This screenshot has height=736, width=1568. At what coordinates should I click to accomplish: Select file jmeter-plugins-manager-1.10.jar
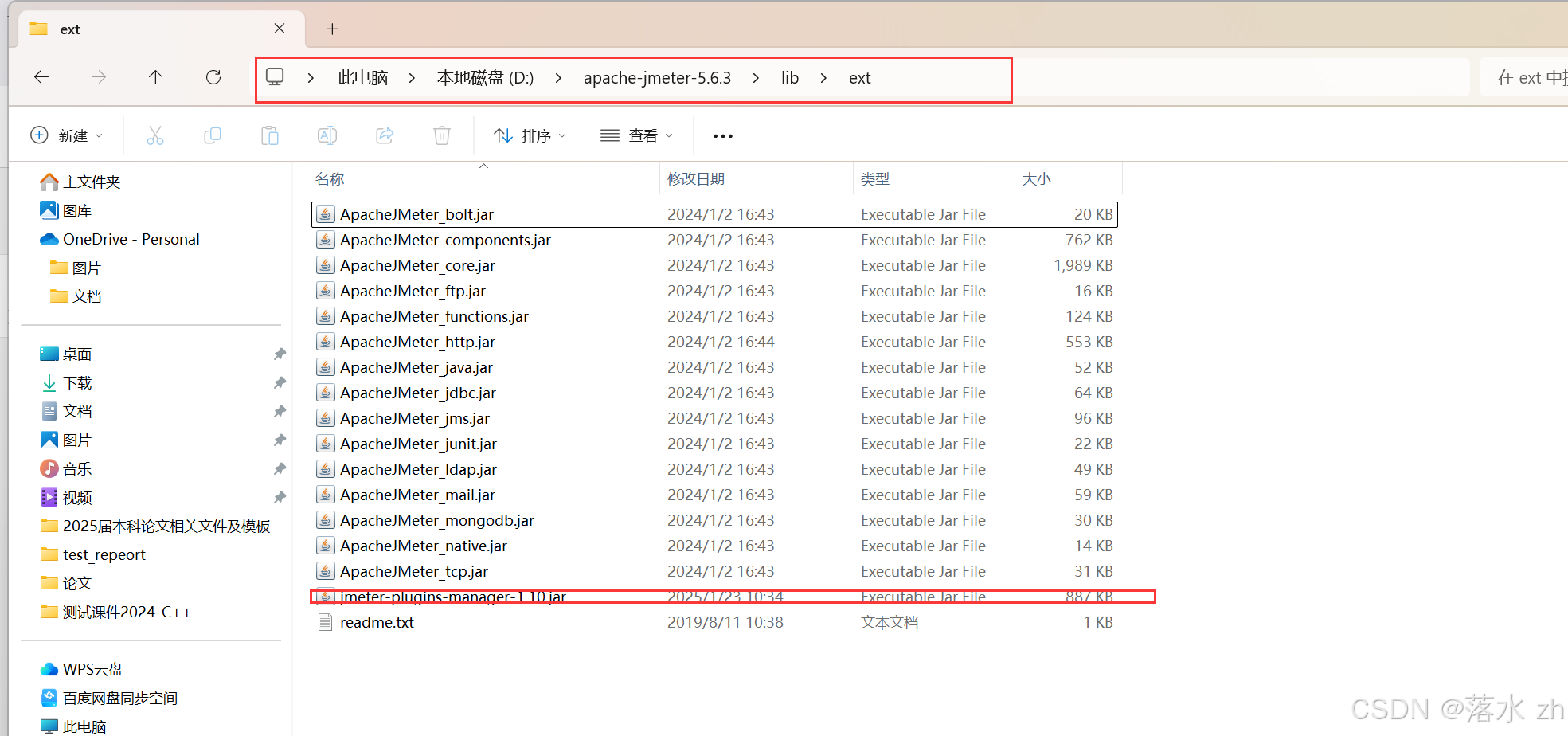(x=714, y=597)
